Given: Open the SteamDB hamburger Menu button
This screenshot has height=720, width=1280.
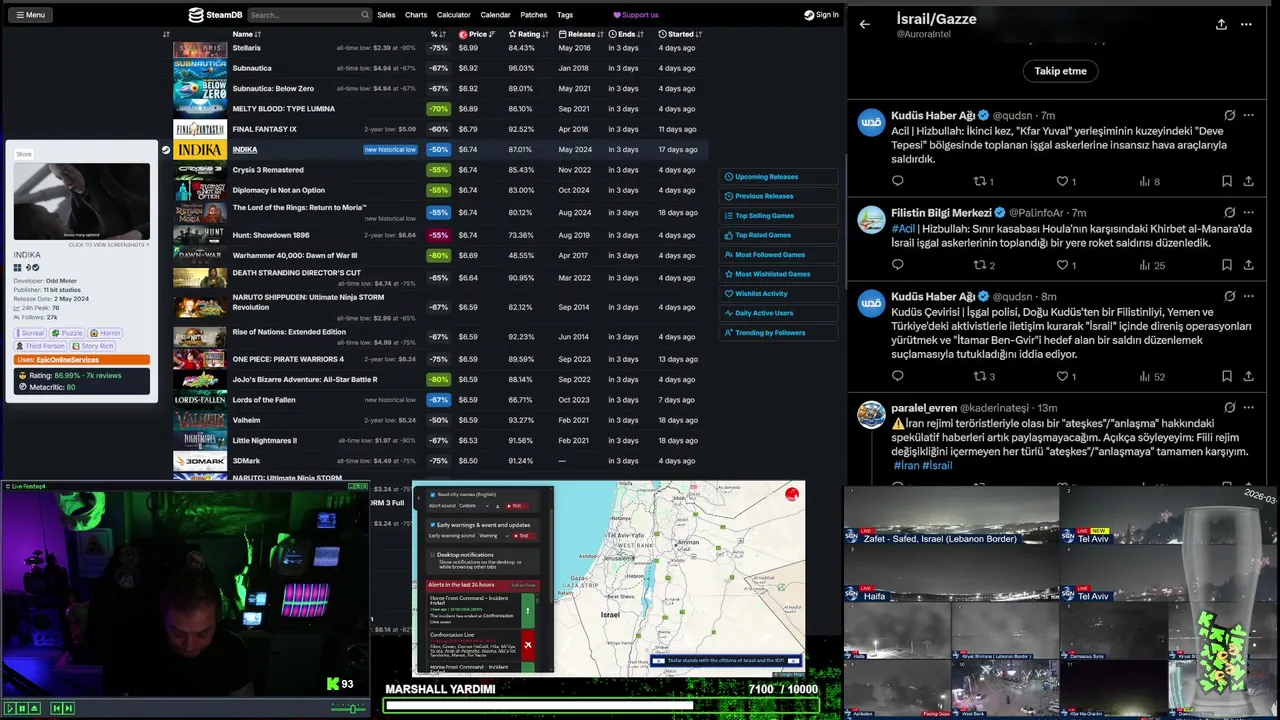Looking at the screenshot, I should coord(30,15).
